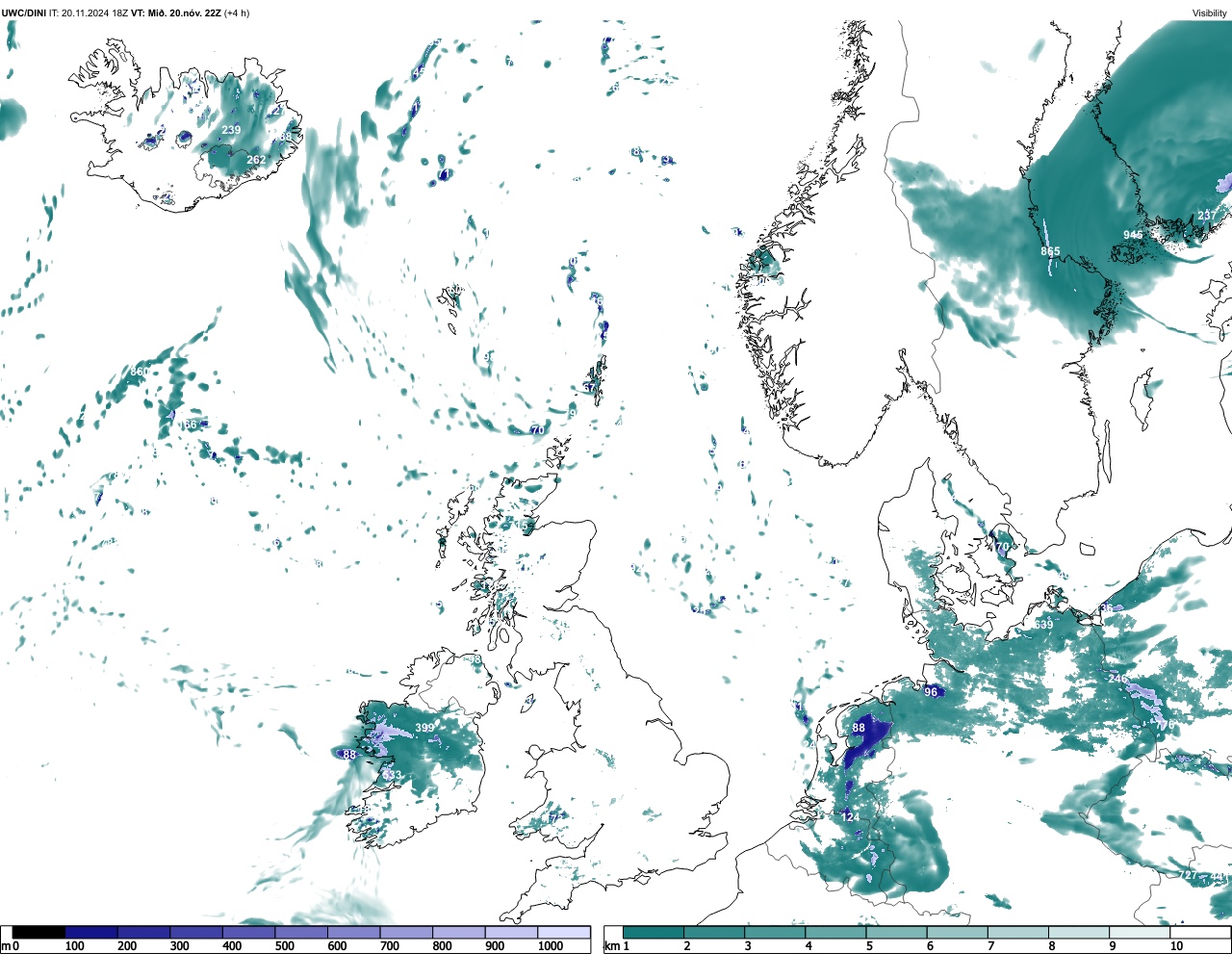
Task: Click the 'UWC/DINI' model name in header
Action: click(x=23, y=13)
